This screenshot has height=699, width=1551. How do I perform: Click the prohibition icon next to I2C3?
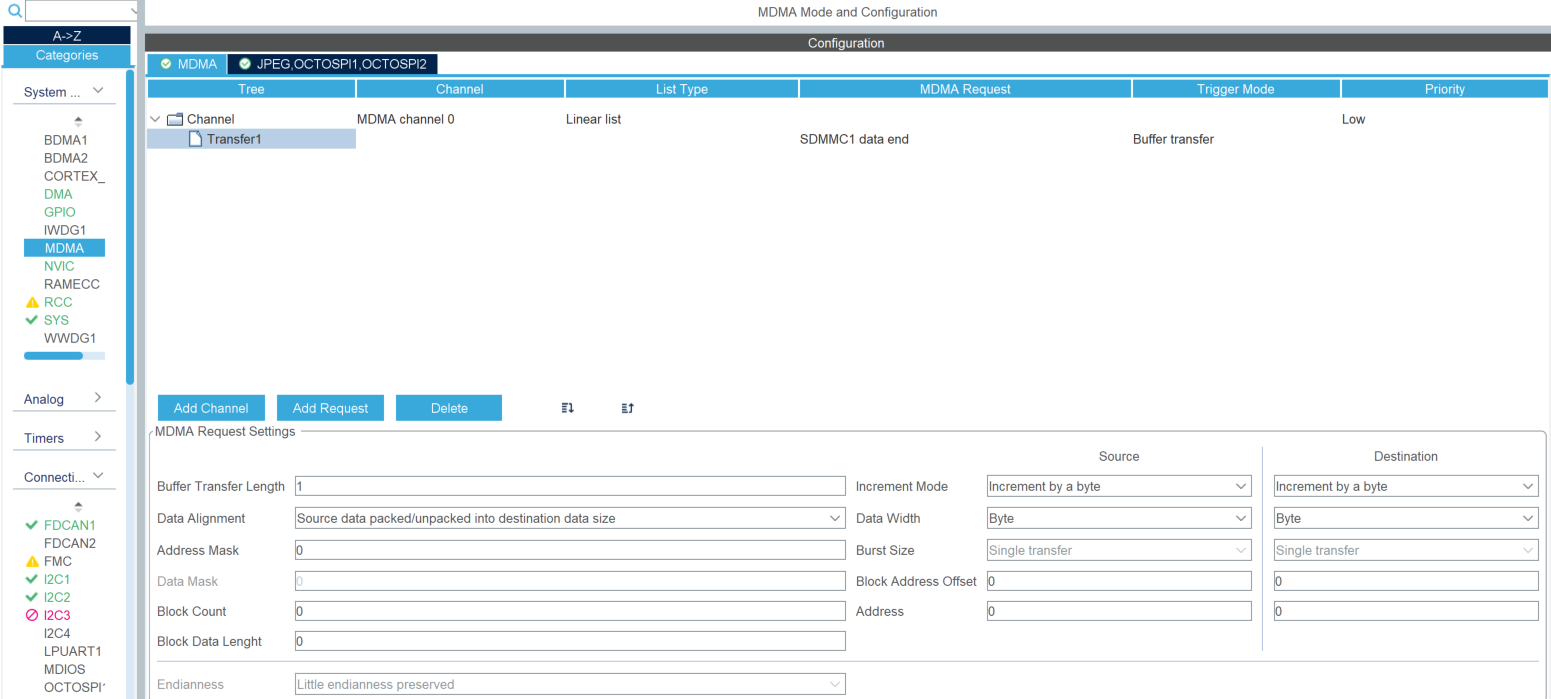click(x=31, y=615)
